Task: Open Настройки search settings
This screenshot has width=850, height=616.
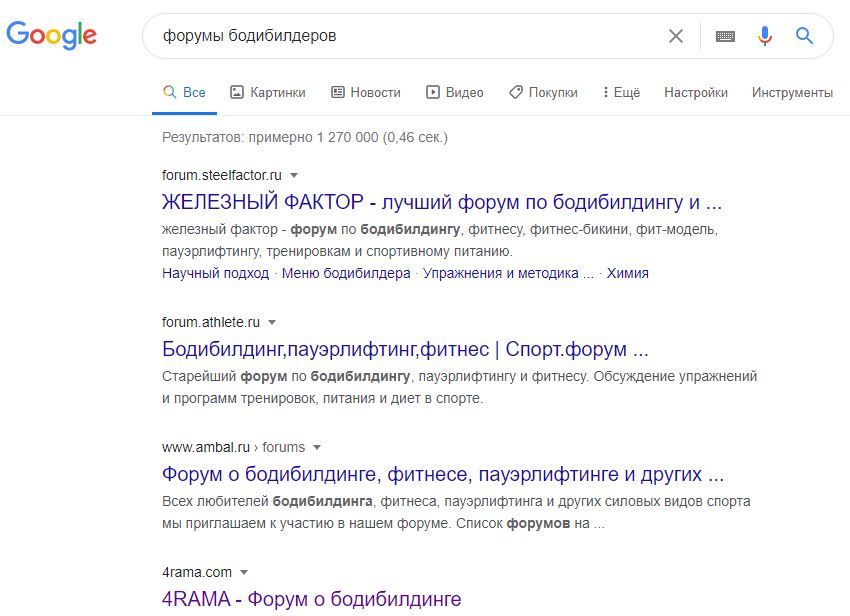Action: [x=696, y=92]
